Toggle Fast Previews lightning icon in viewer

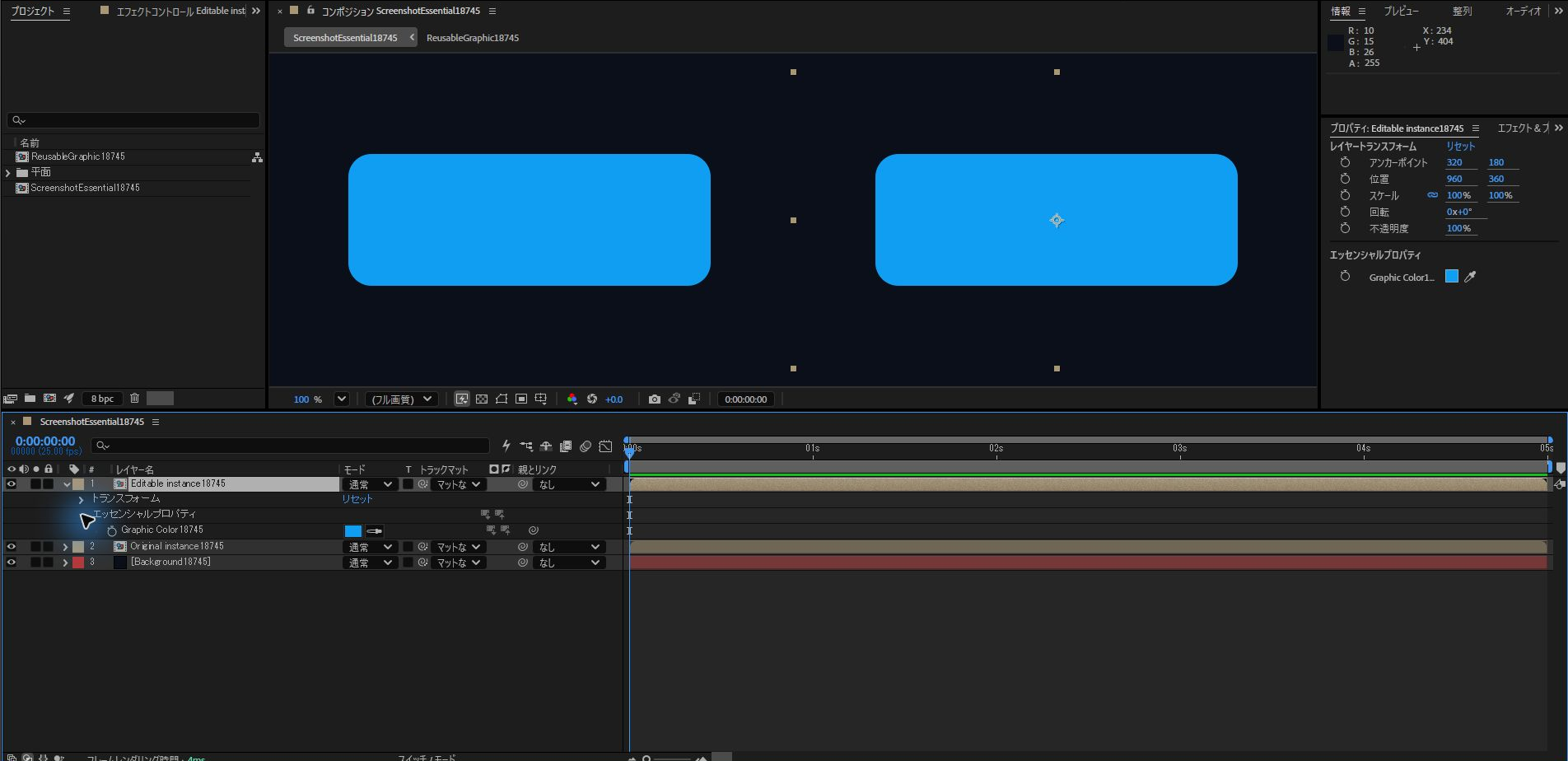pyautogui.click(x=462, y=399)
